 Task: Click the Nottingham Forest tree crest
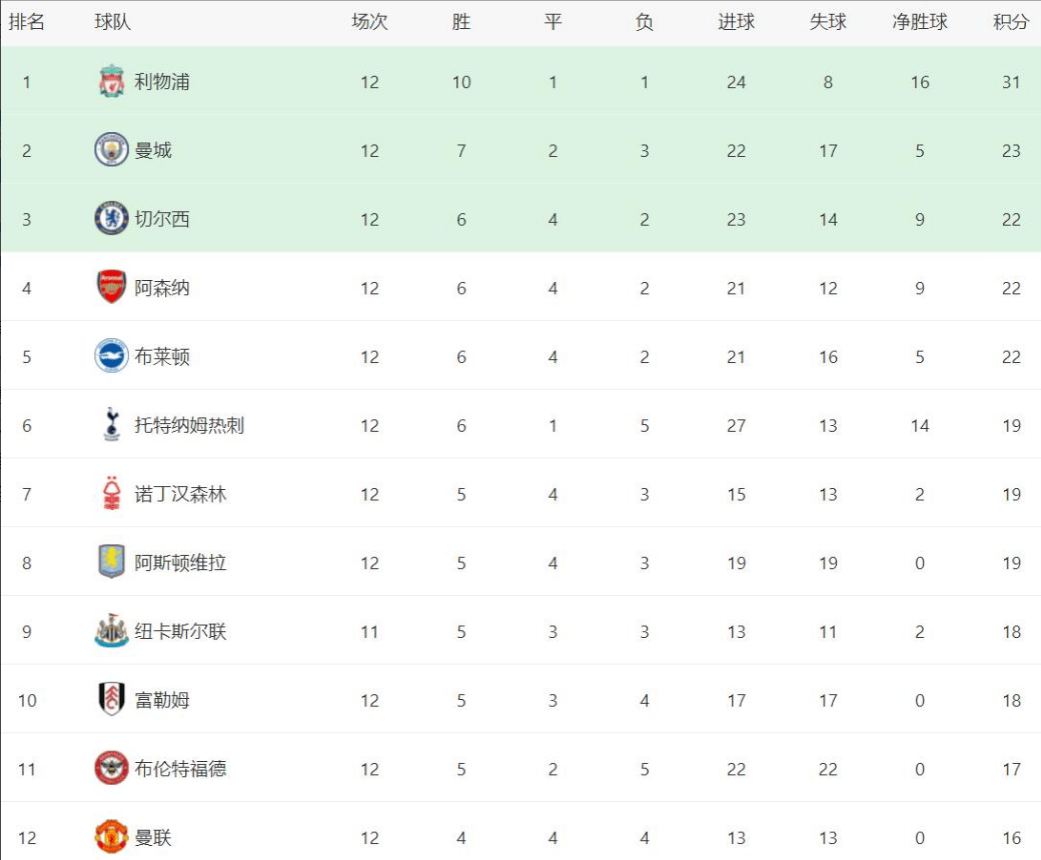point(112,493)
